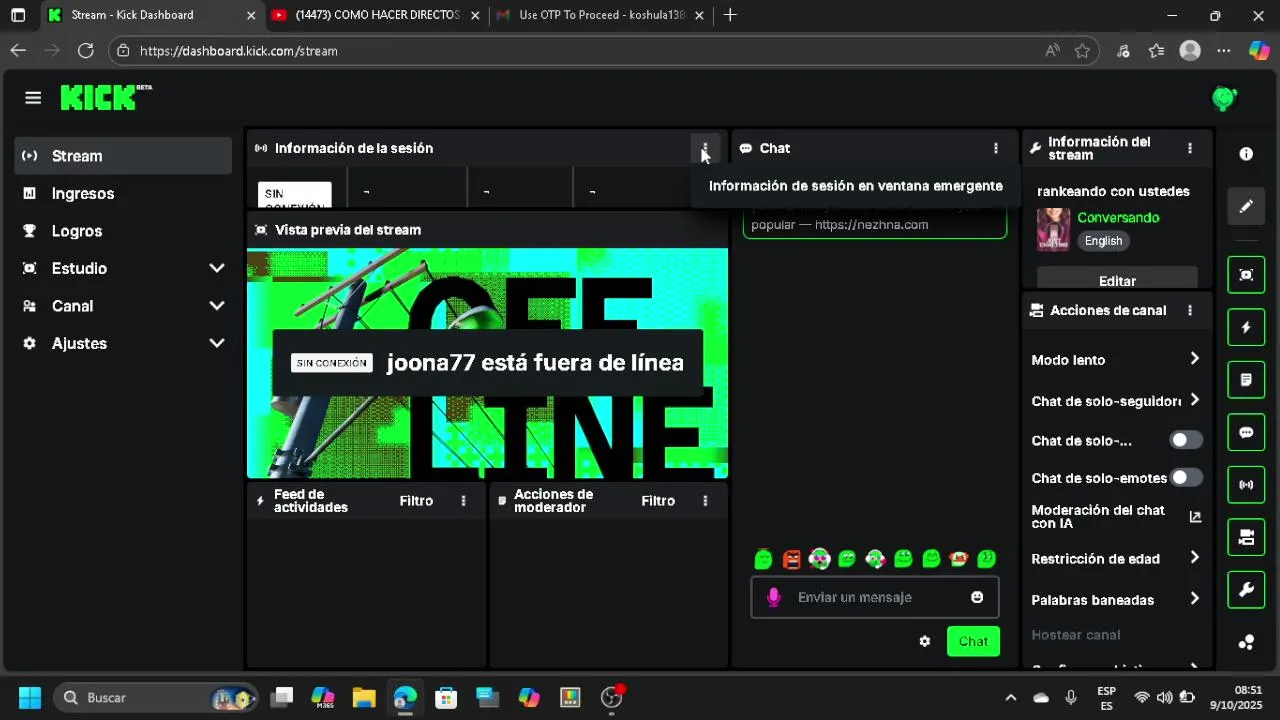Click the favorites star in address bar
The width and height of the screenshot is (1280, 720).
[1082, 50]
